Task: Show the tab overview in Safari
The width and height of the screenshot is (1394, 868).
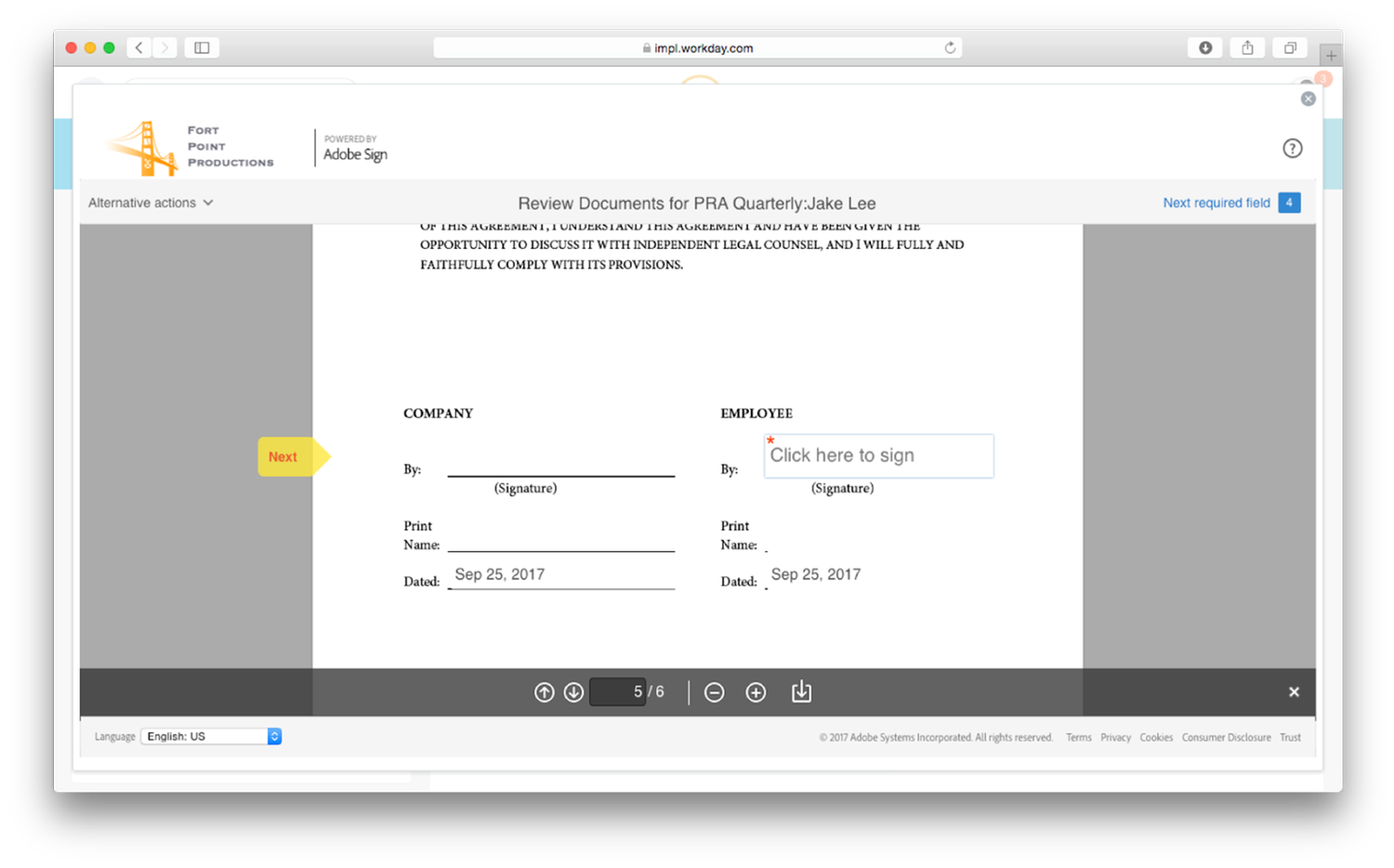Action: (x=1290, y=47)
